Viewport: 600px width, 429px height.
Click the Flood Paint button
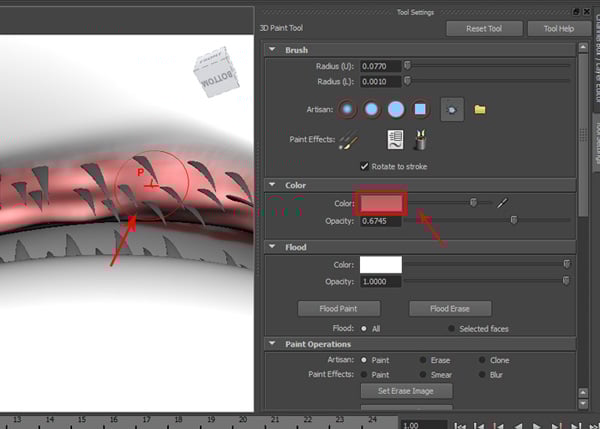click(x=339, y=308)
